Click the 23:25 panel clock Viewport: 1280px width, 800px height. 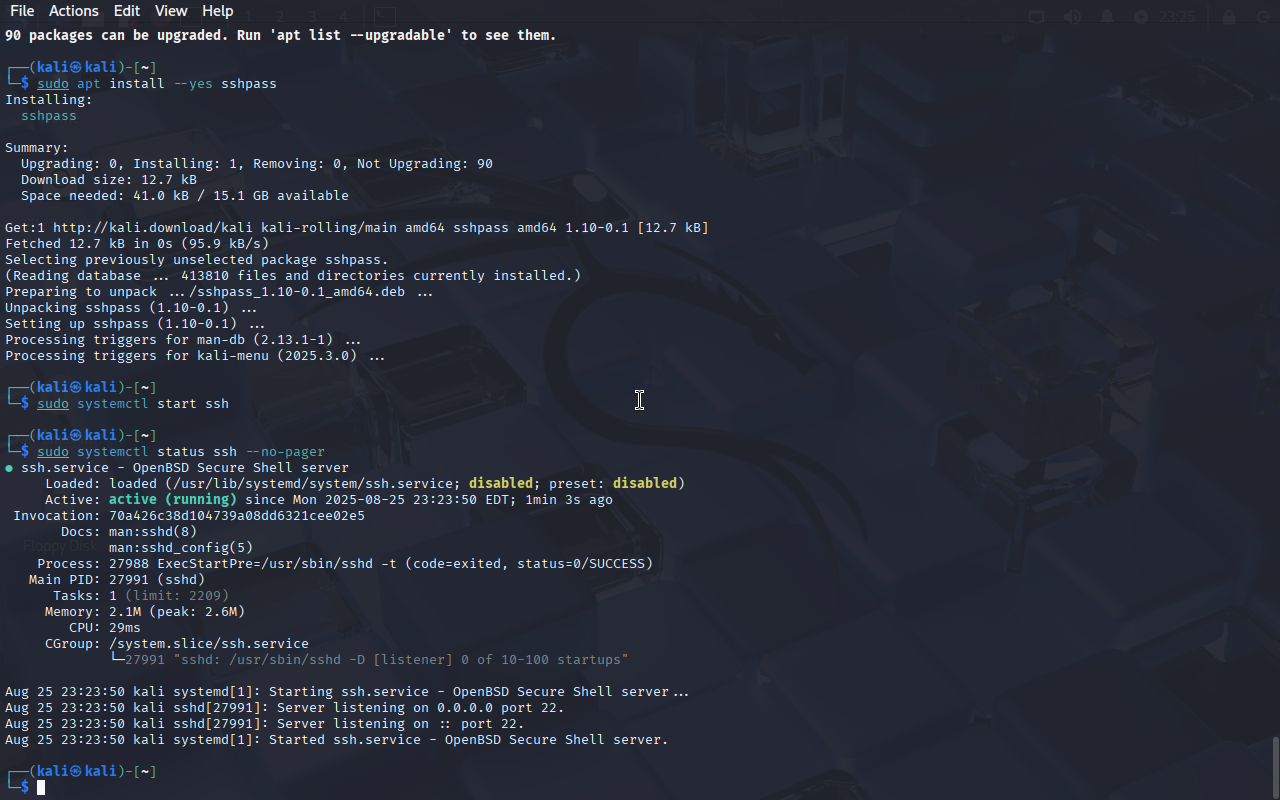coord(1178,17)
